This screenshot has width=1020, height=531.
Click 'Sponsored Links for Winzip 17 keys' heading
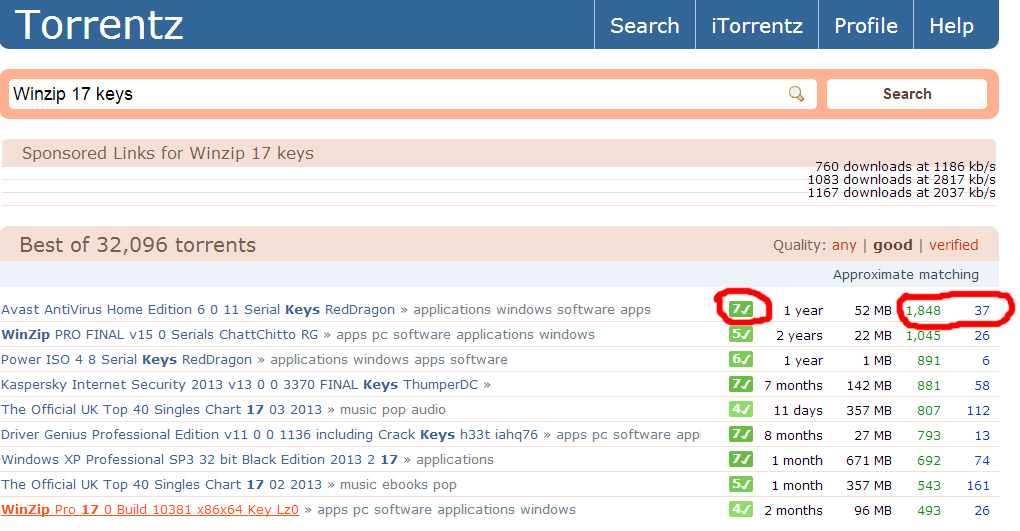[x=167, y=153]
